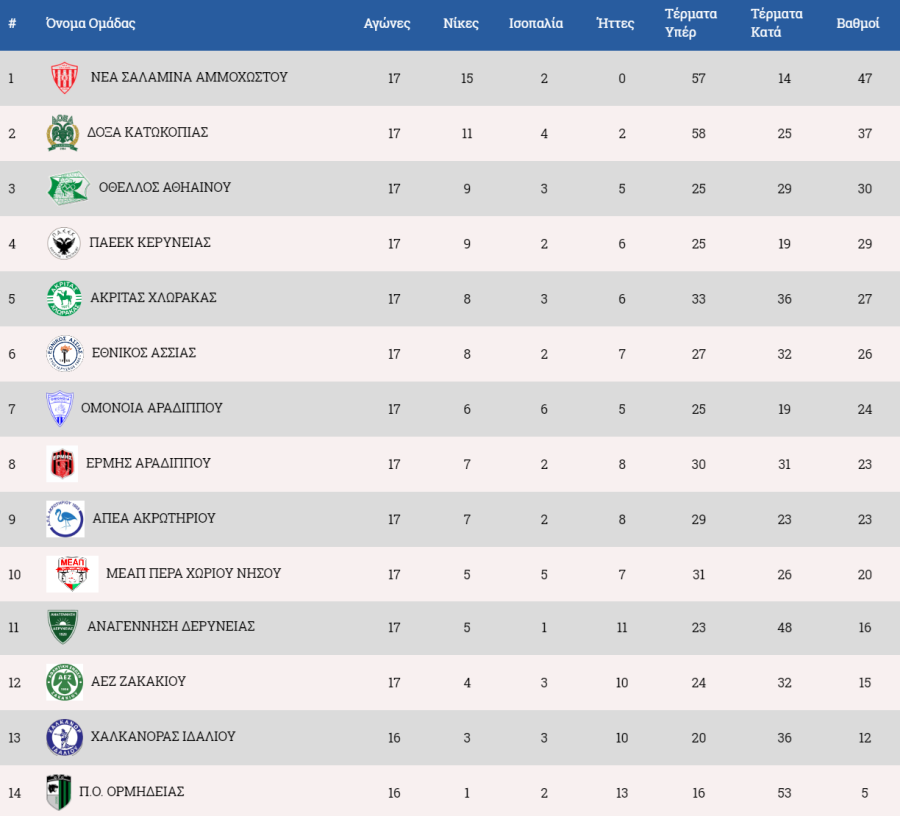Select the Όνομα Ομάδας column header
This screenshot has height=816, width=900.
click(x=91, y=23)
